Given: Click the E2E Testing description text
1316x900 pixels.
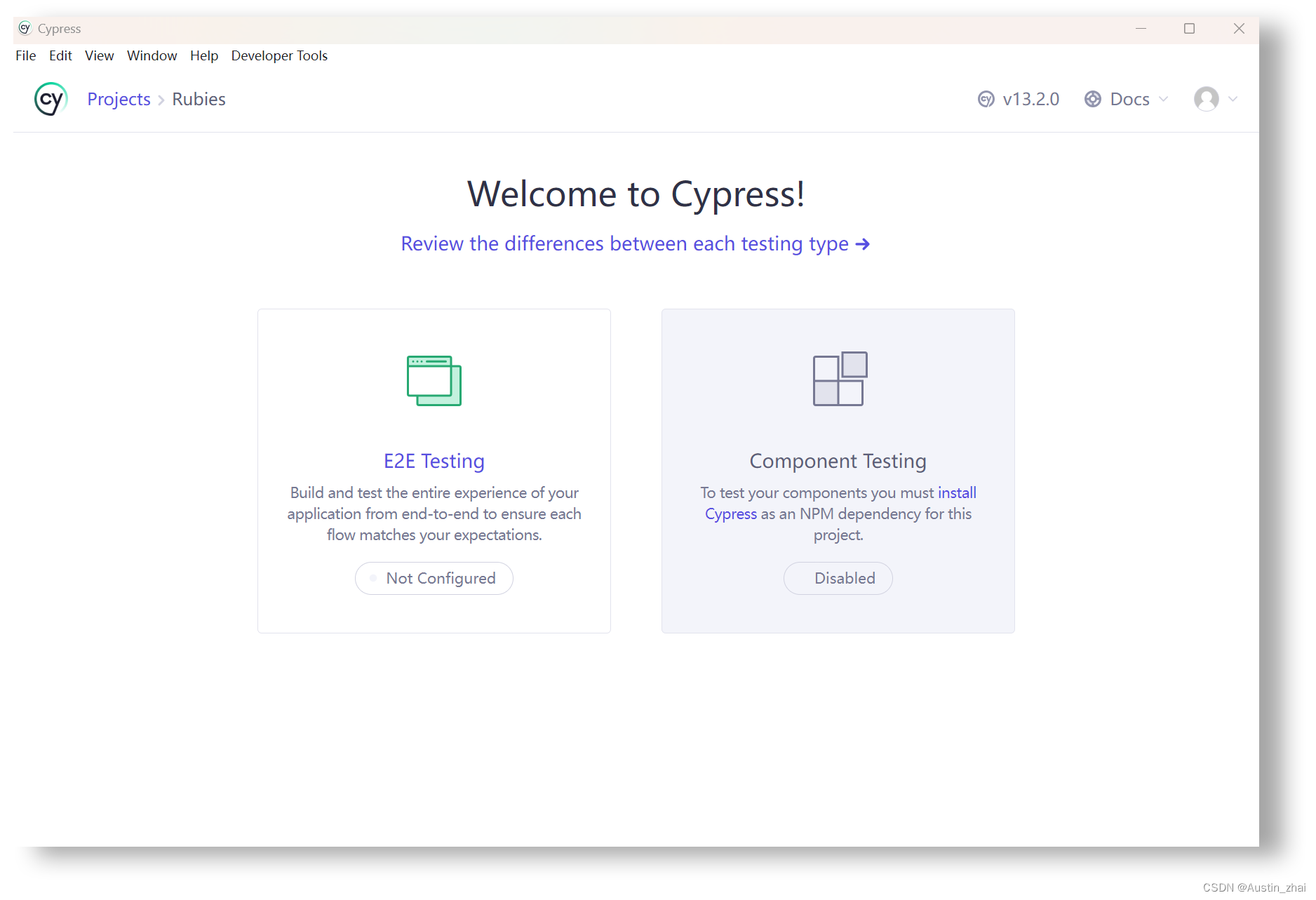Looking at the screenshot, I should click(x=434, y=513).
